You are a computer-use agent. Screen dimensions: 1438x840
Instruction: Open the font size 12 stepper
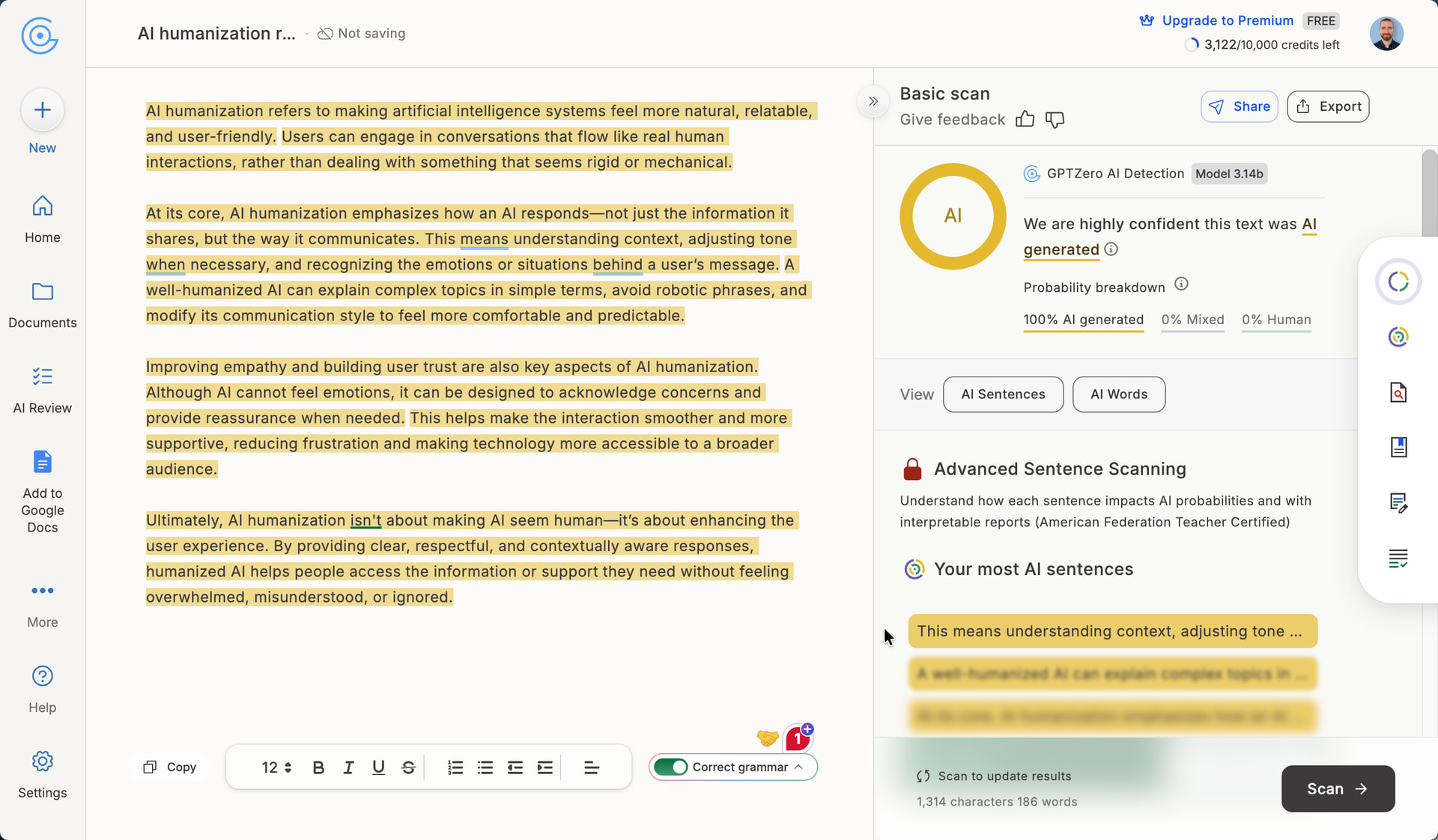click(x=276, y=767)
